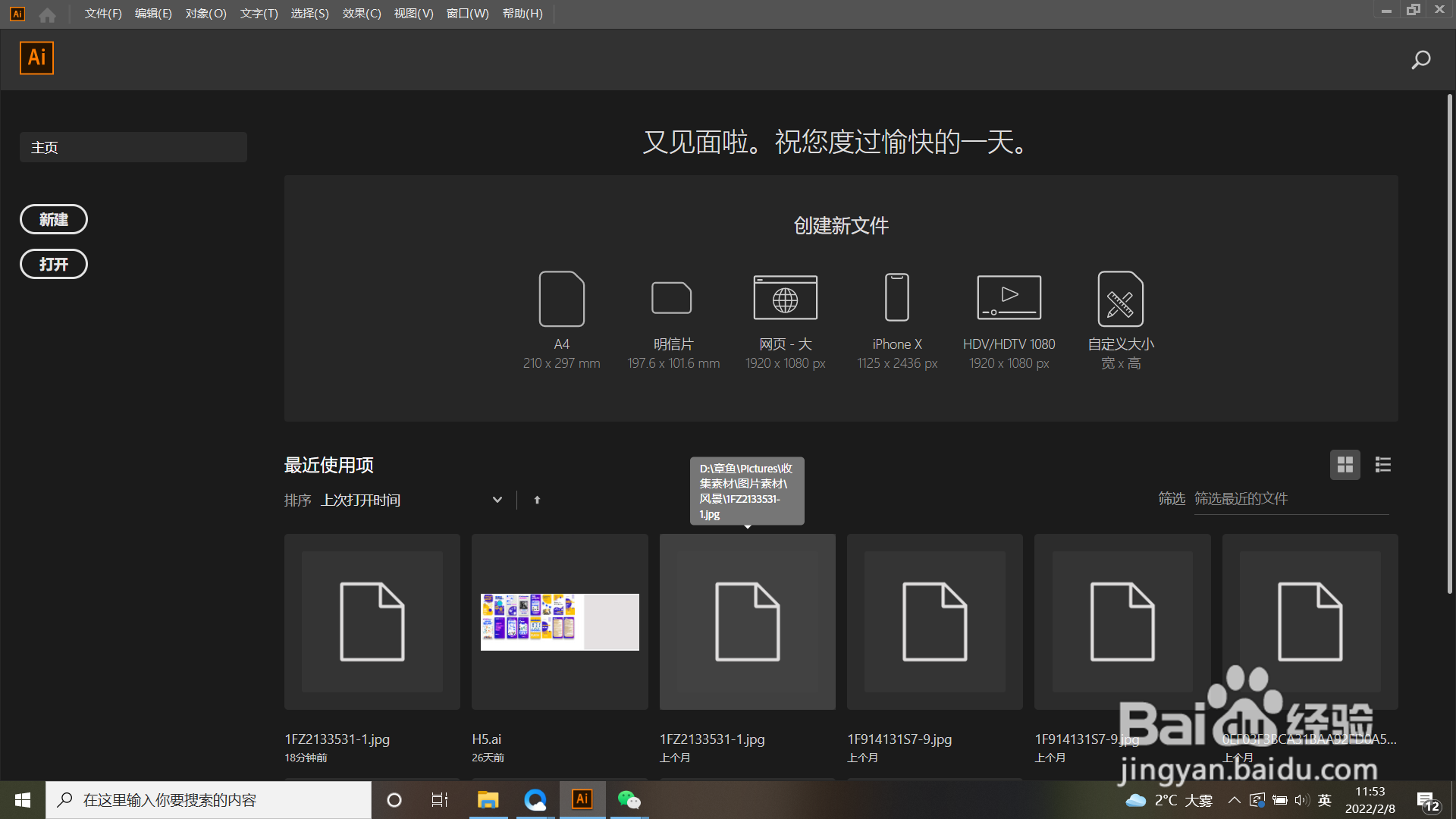Image resolution: width=1456 pixels, height=819 pixels.
Task: Select the HDV/HDTV 1080 preset icon
Action: tap(1009, 298)
